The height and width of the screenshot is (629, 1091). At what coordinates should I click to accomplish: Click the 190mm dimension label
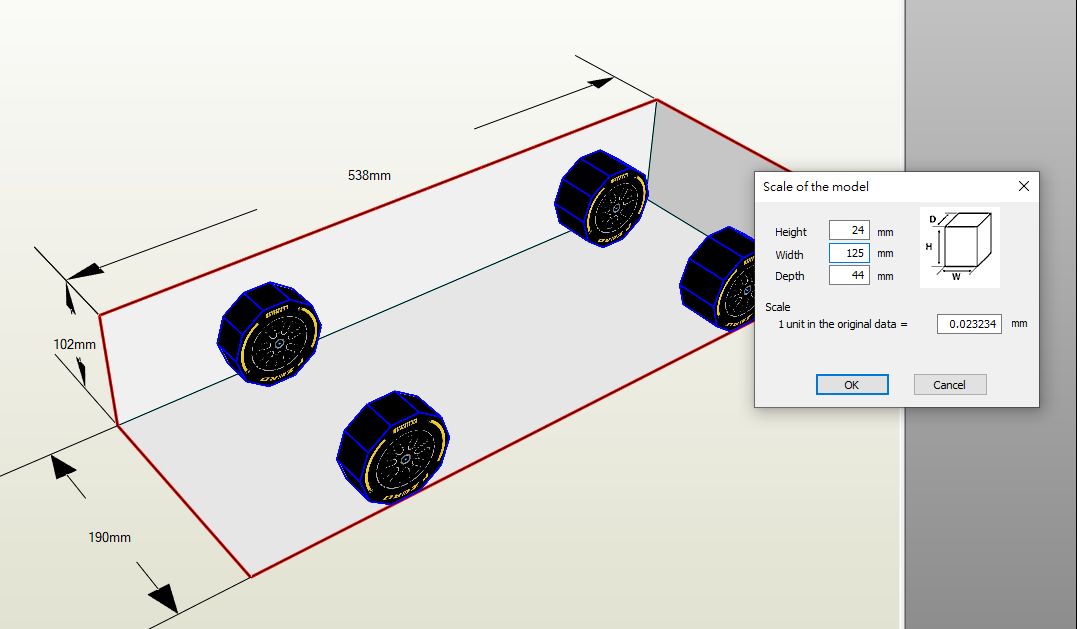(109, 537)
